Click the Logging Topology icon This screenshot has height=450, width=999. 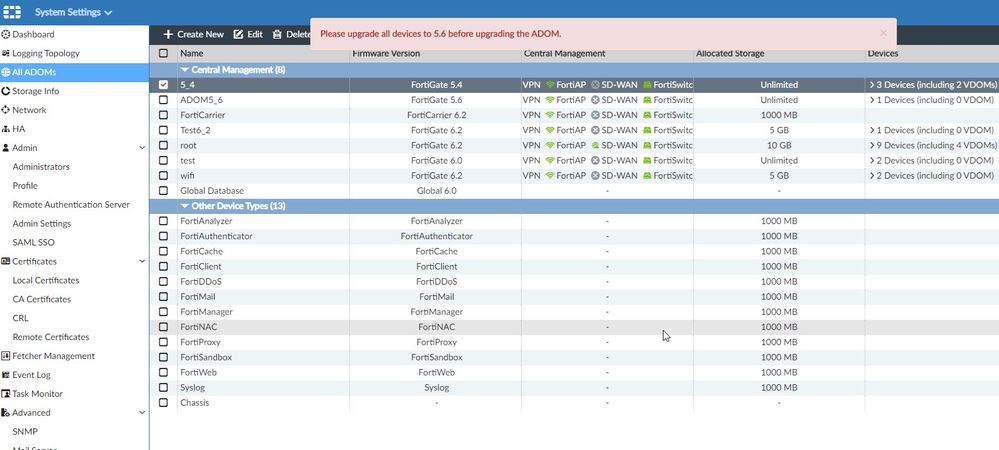click(x=6, y=54)
